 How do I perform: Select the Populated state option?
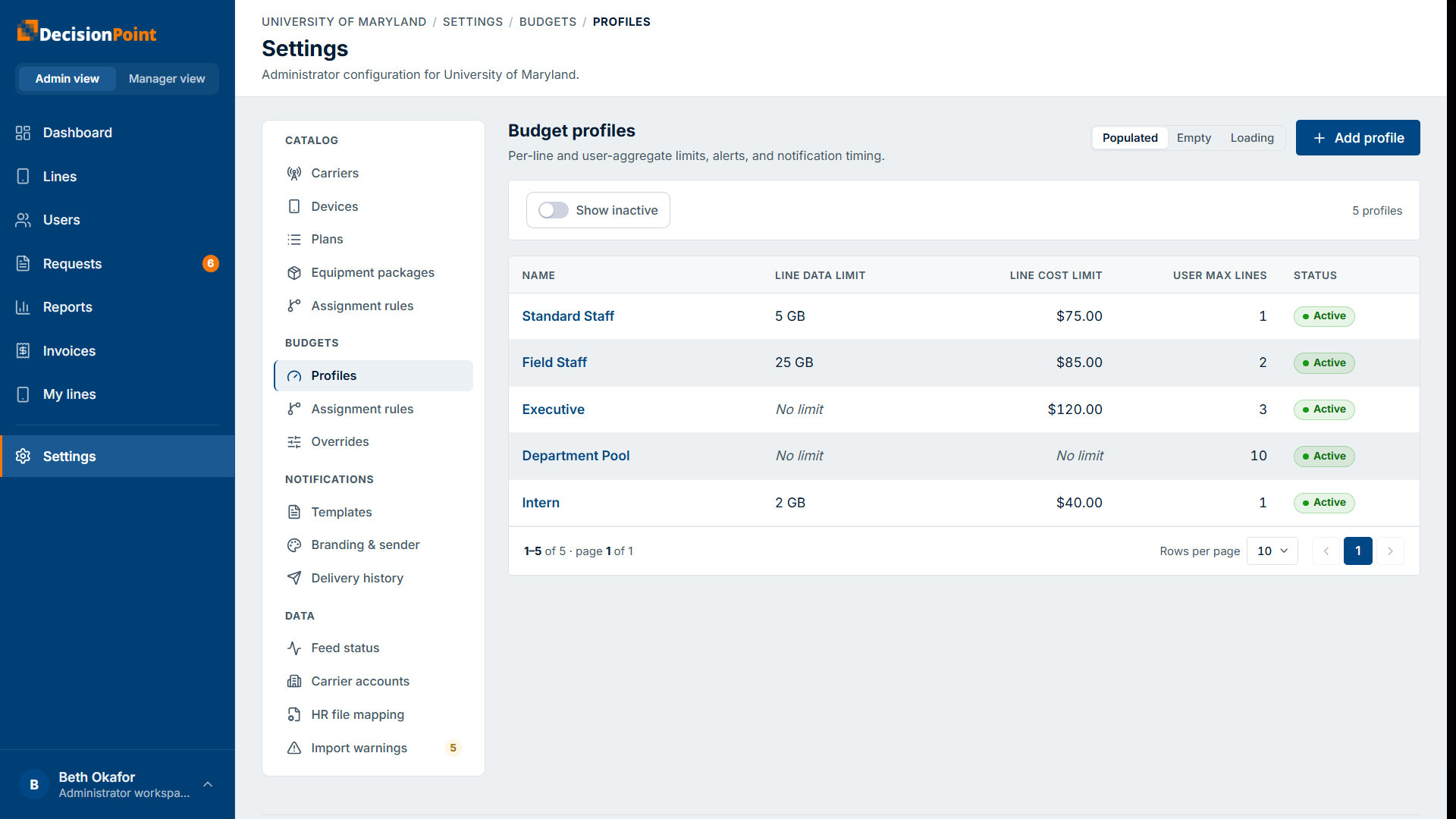(1130, 138)
